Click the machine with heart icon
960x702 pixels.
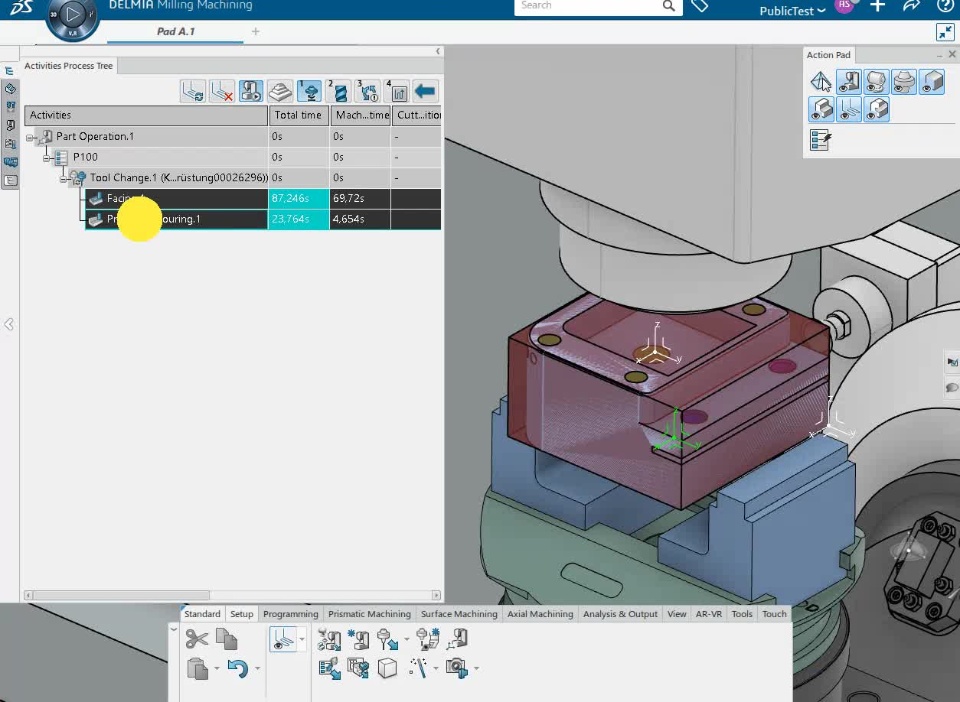[x=358, y=668]
